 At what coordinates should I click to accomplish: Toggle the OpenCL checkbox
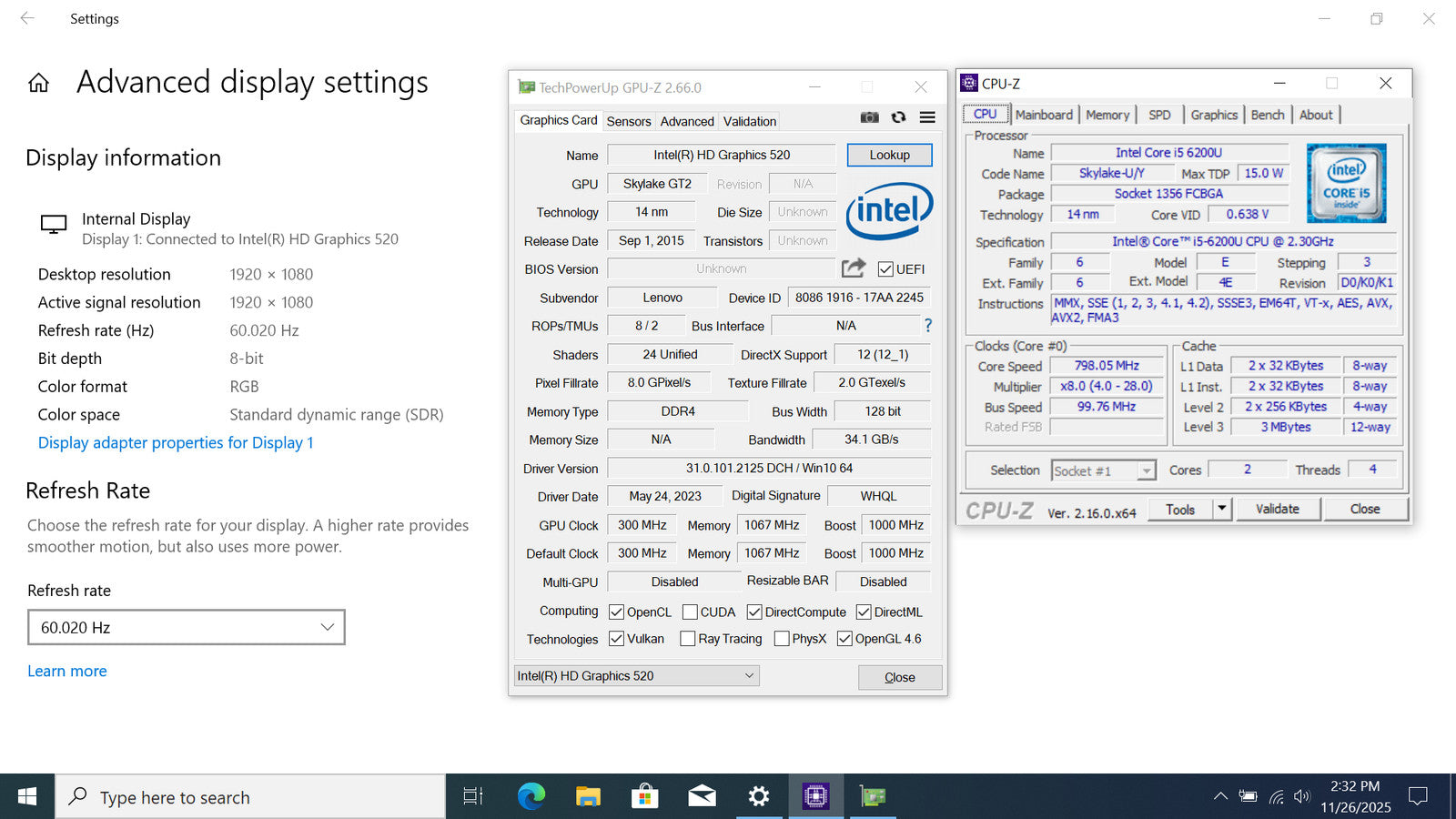[x=617, y=612]
